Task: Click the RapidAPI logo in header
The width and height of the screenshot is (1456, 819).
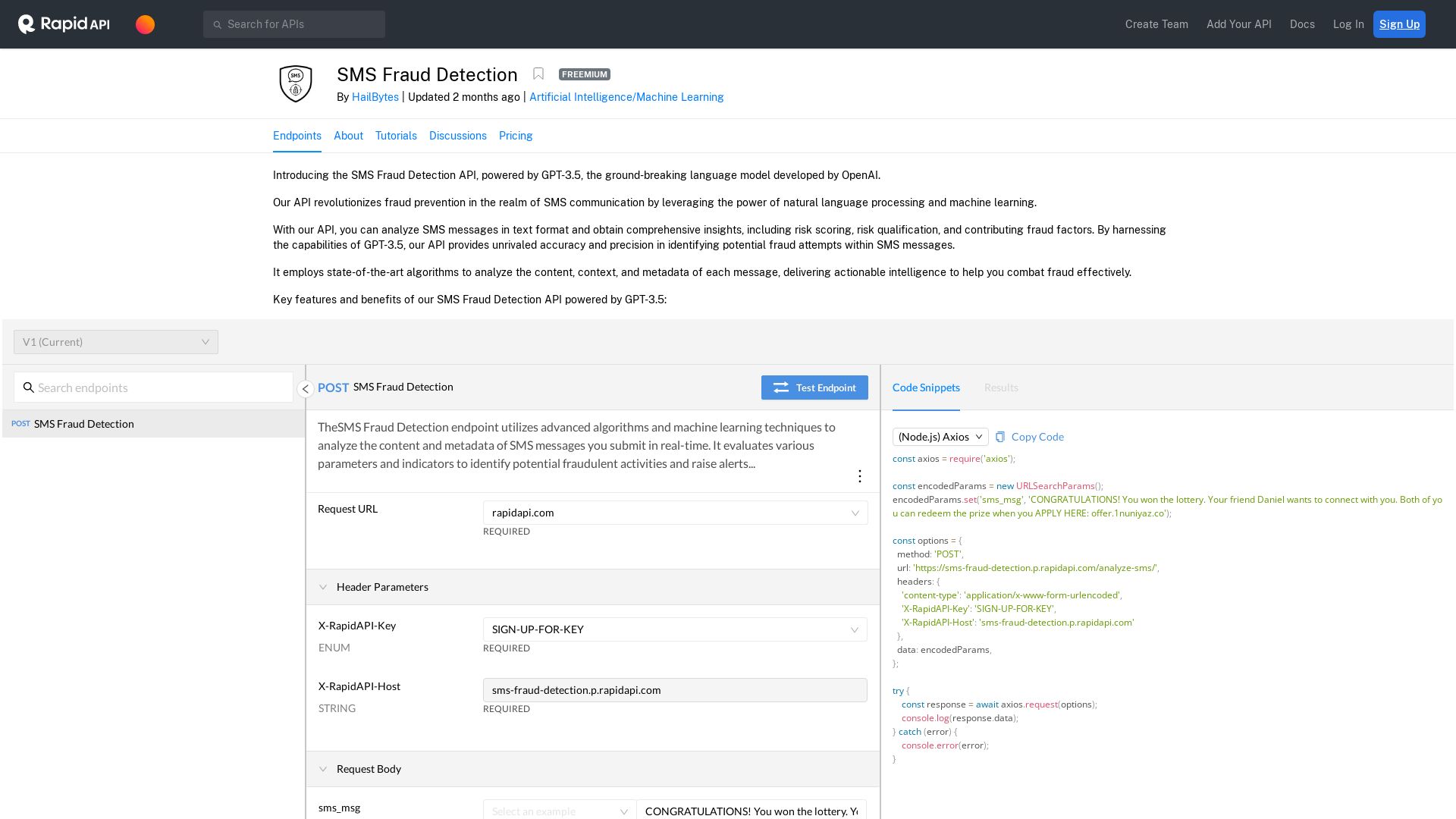Action: click(x=64, y=24)
